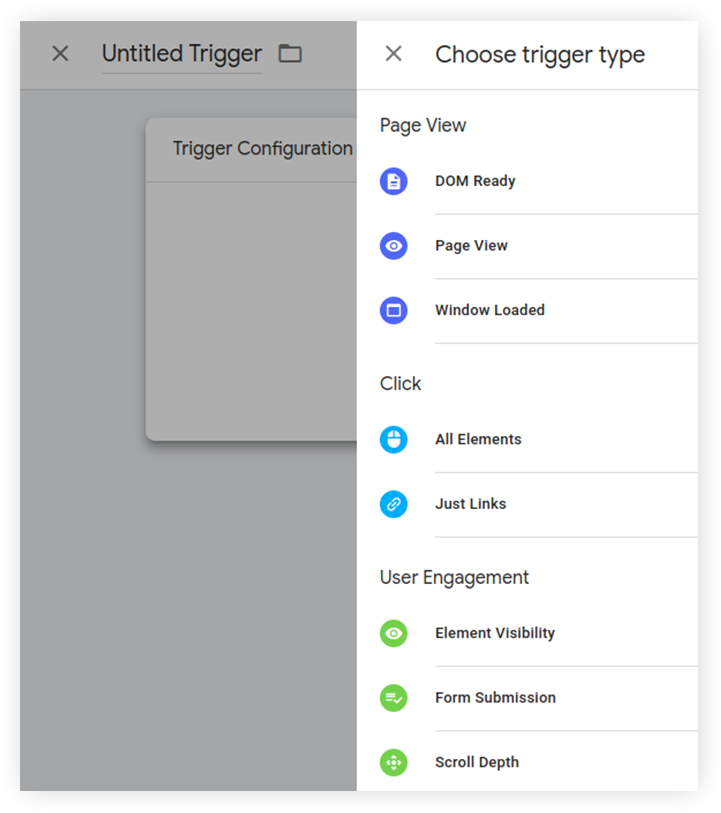Select the Form Submission trigger icon
Viewport: 721px width, 813px height.
click(394, 698)
